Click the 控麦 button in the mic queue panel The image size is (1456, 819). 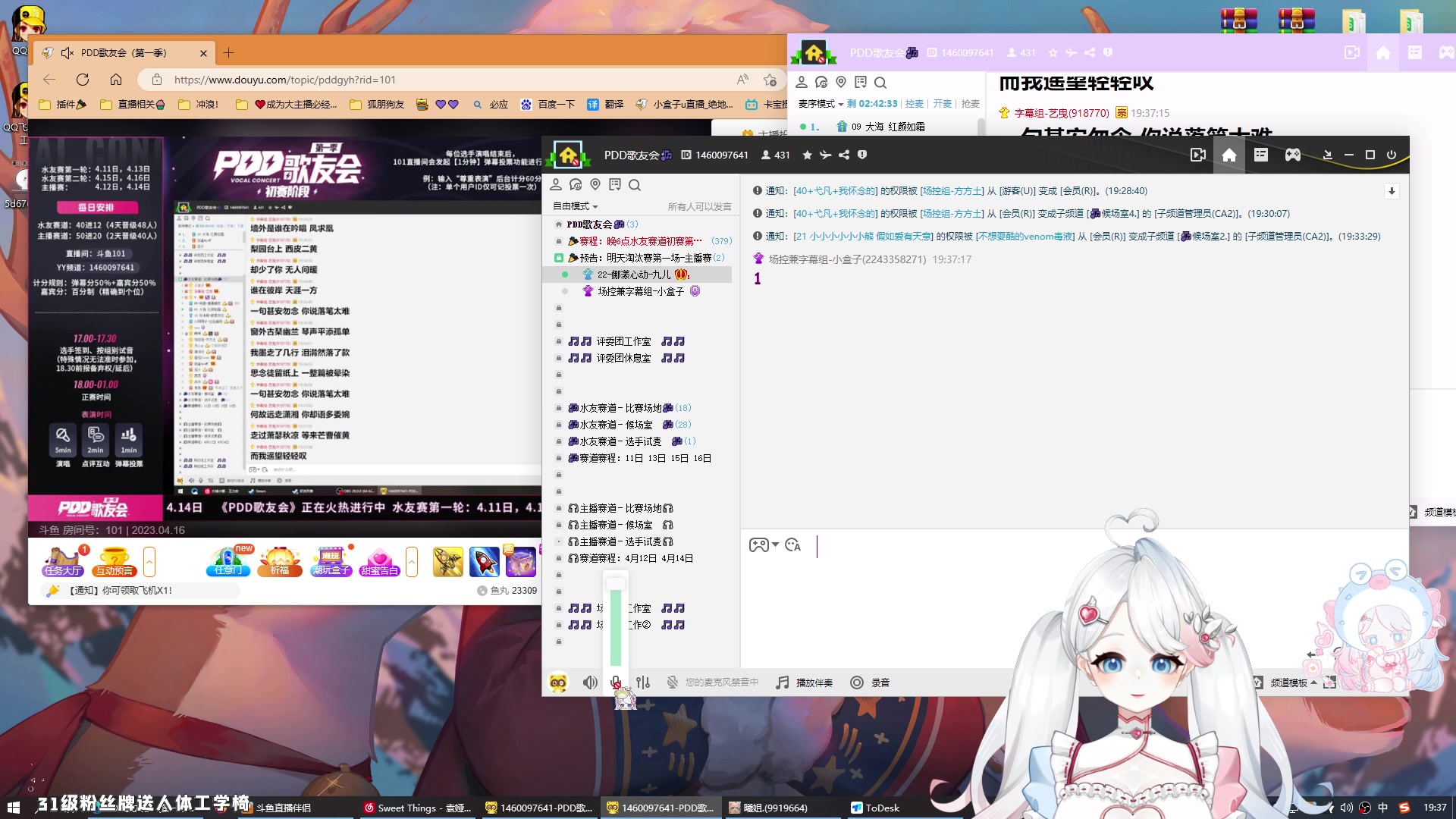pos(915,104)
